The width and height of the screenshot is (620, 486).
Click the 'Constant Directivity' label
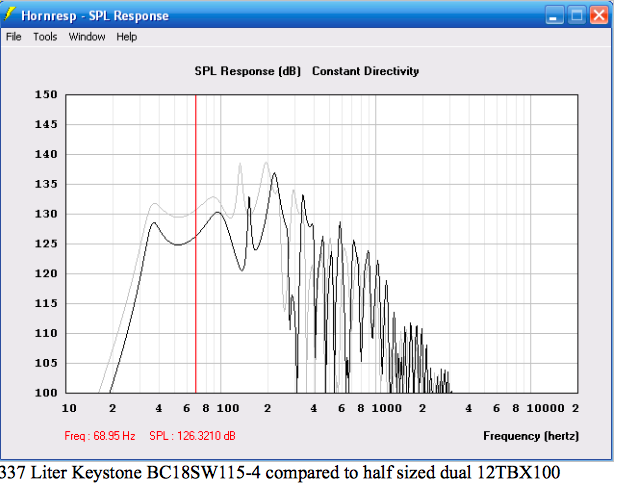(365, 71)
